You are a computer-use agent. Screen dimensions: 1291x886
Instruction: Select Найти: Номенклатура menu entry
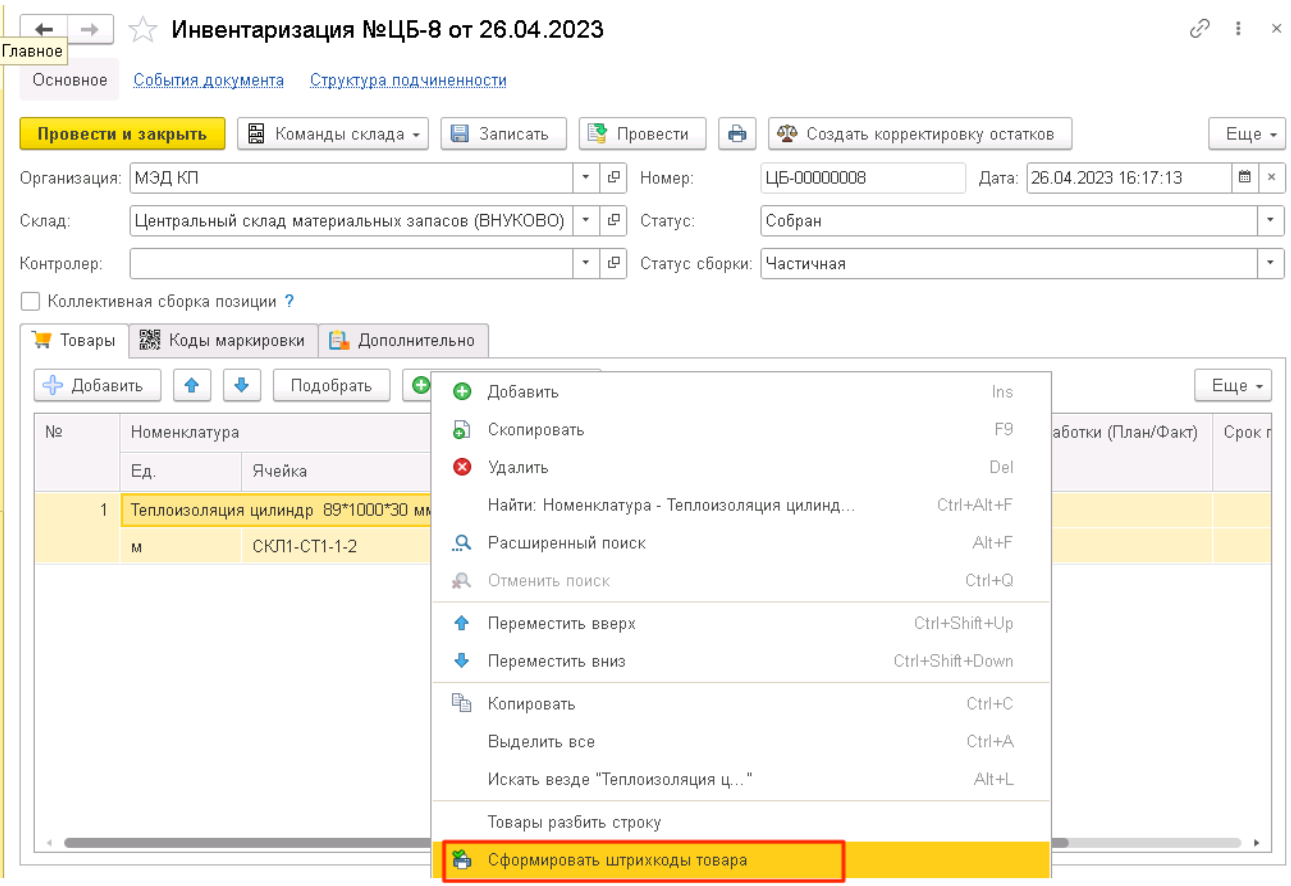[741, 505]
